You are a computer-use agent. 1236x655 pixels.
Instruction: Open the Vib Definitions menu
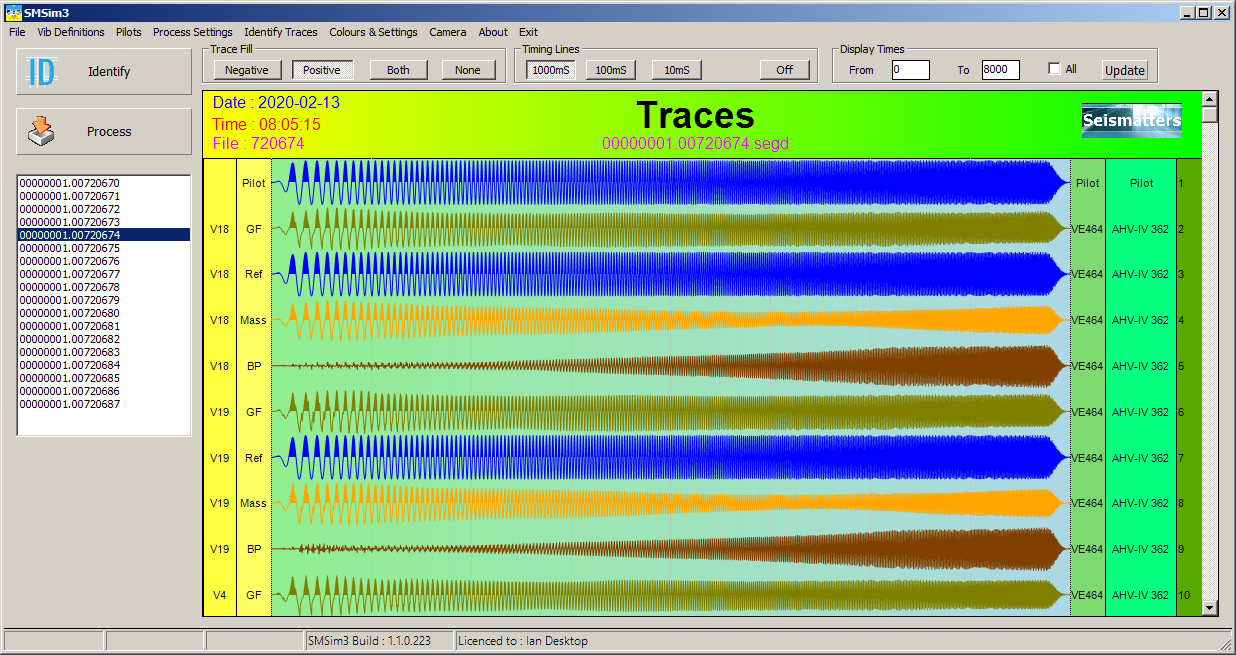click(x=71, y=32)
